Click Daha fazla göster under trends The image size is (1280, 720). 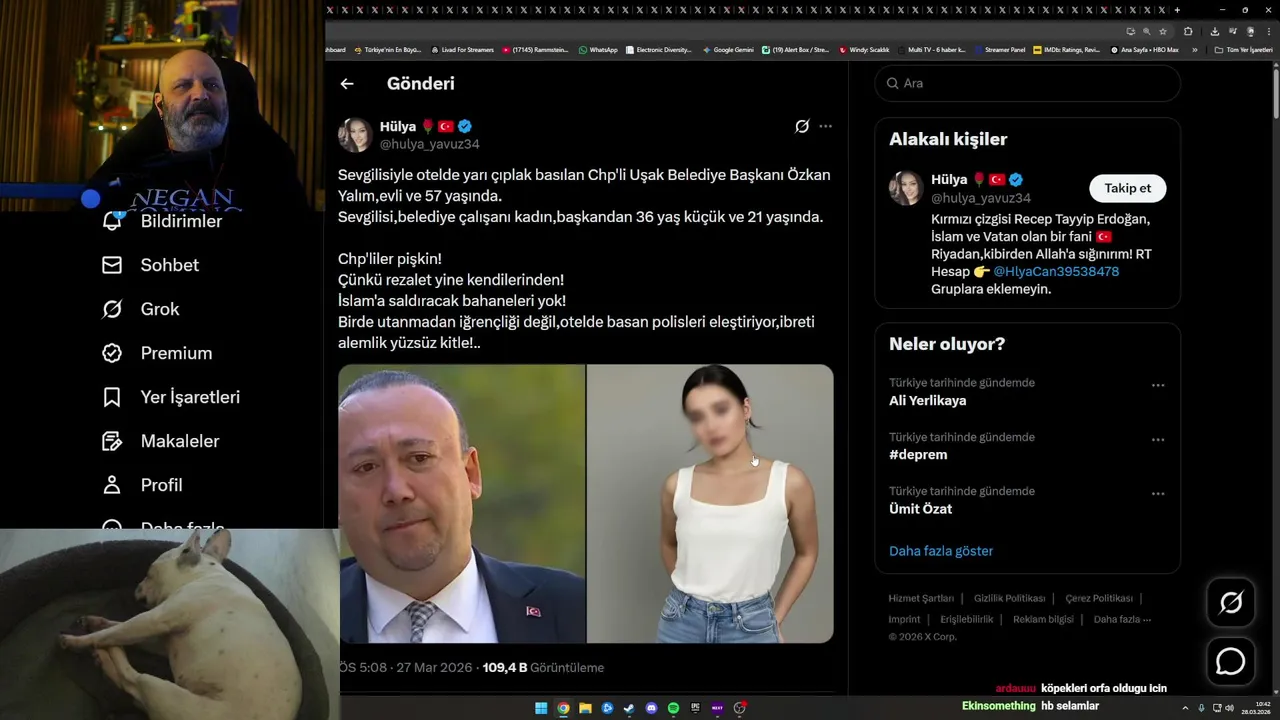941,551
